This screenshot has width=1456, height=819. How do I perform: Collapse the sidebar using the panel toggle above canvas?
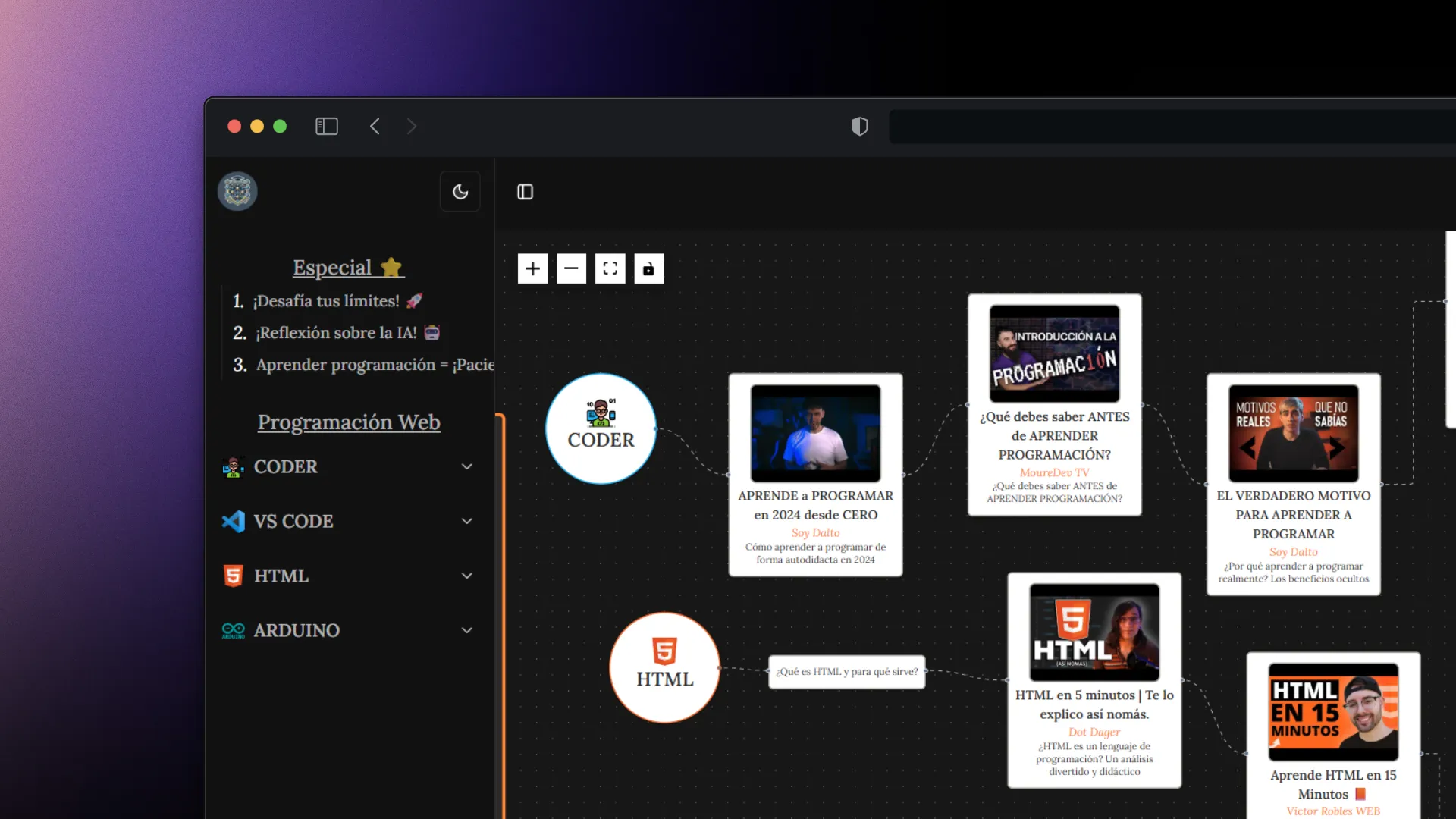(525, 192)
